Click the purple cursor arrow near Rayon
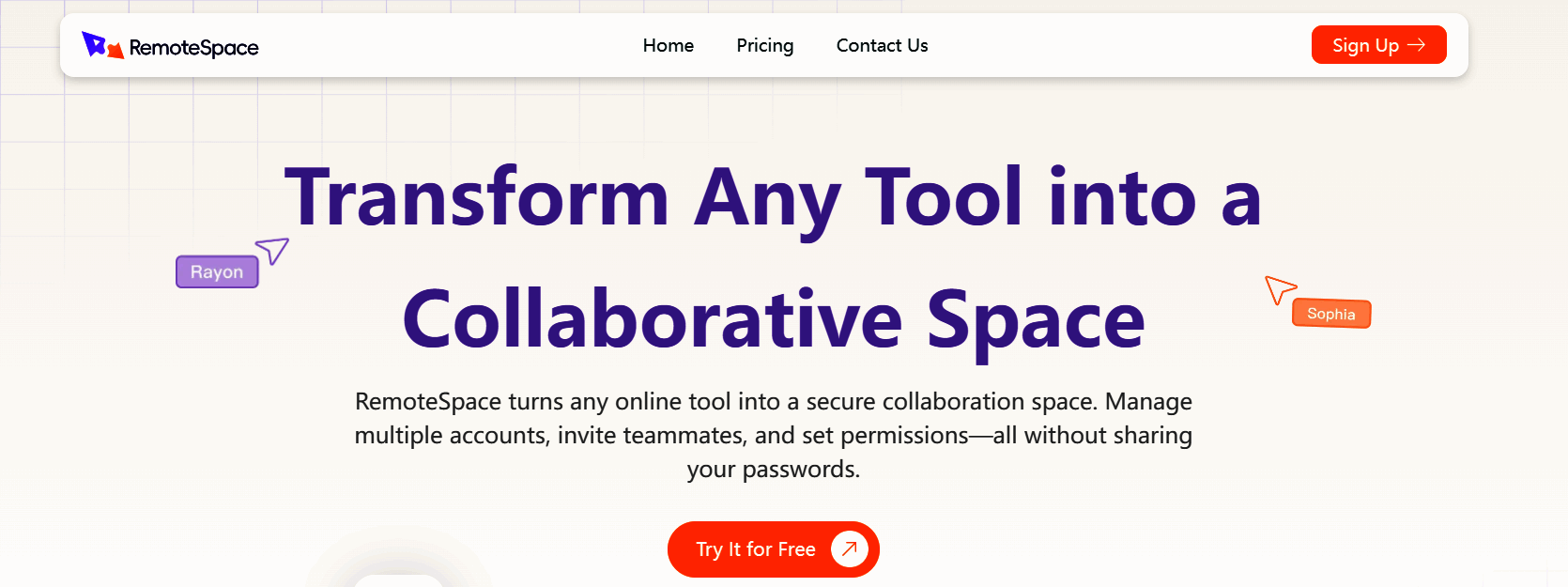 pos(272,250)
